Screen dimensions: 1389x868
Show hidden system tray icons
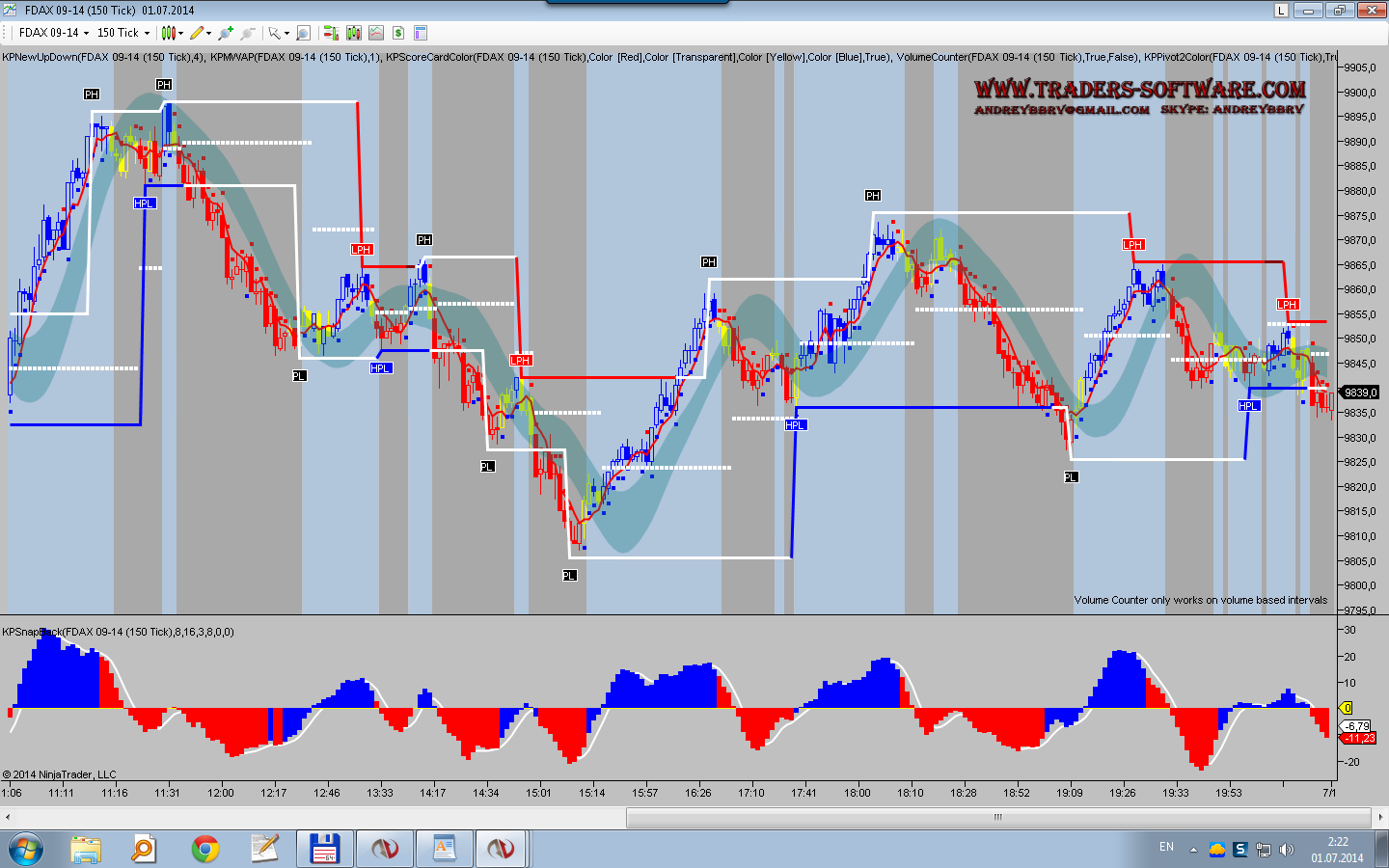[1193, 850]
